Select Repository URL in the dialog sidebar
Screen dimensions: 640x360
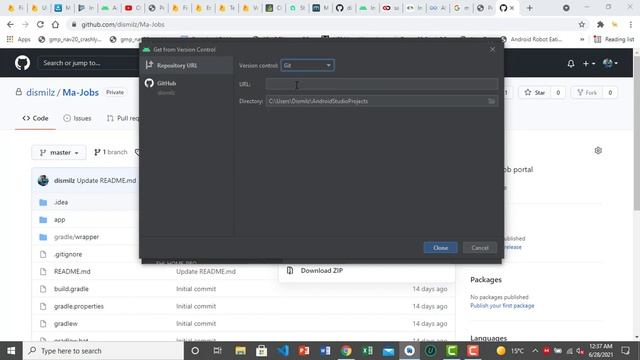point(186,65)
